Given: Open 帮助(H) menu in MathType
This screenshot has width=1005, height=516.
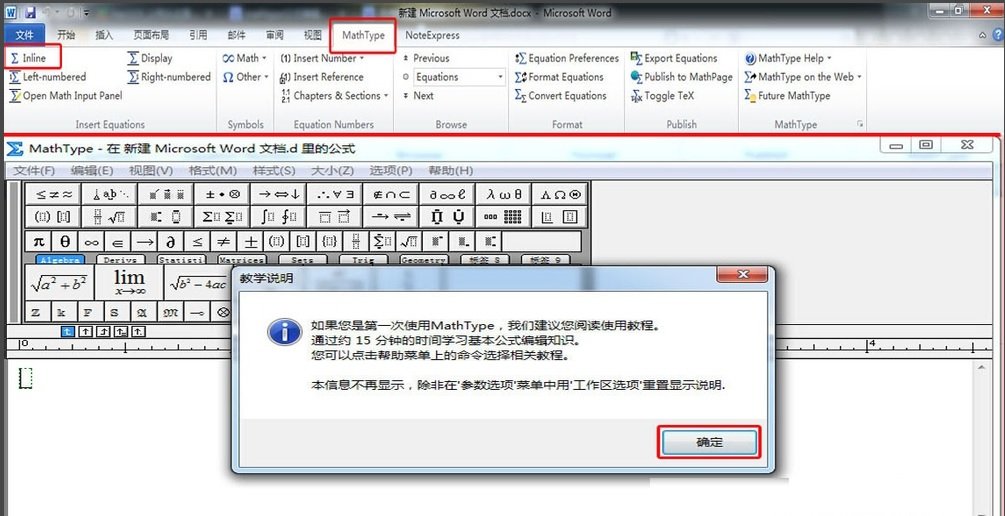Looking at the screenshot, I should 451,171.
